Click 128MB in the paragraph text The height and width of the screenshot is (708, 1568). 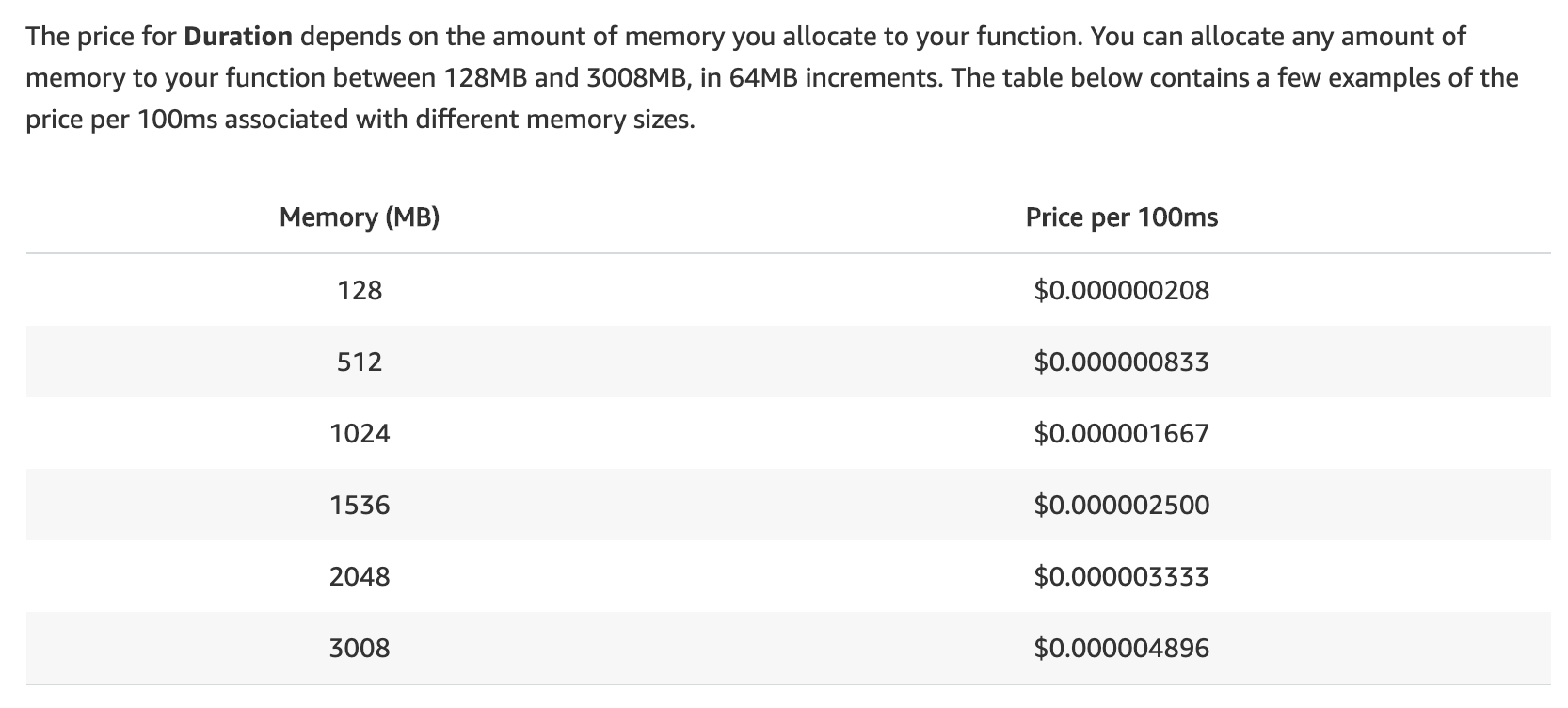(481, 78)
